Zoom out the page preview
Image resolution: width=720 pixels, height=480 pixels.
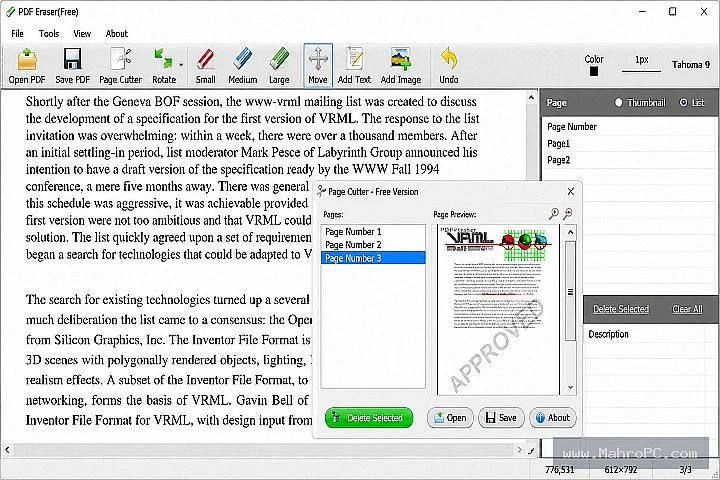568,214
